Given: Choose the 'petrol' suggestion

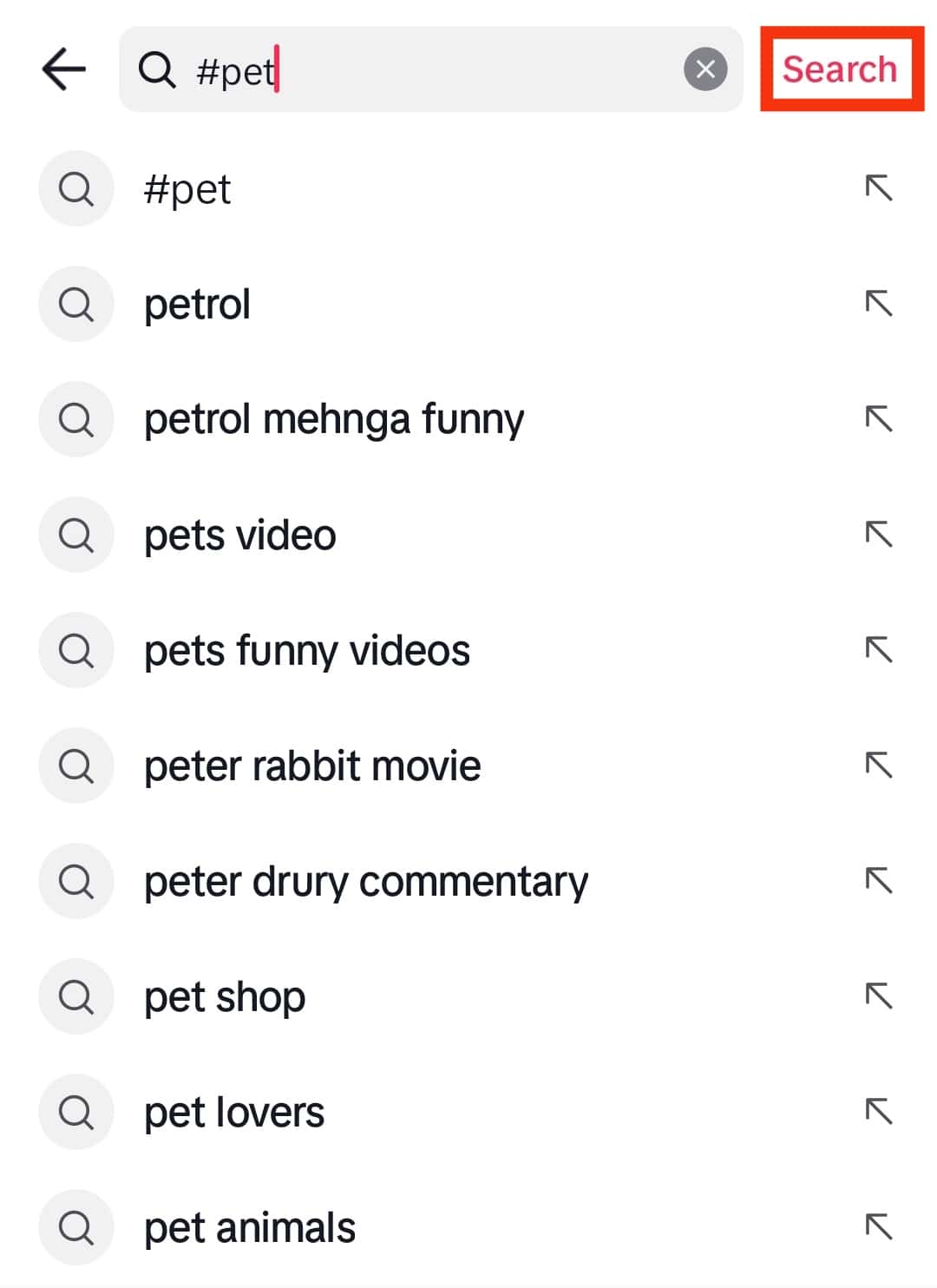Looking at the screenshot, I should (x=197, y=305).
